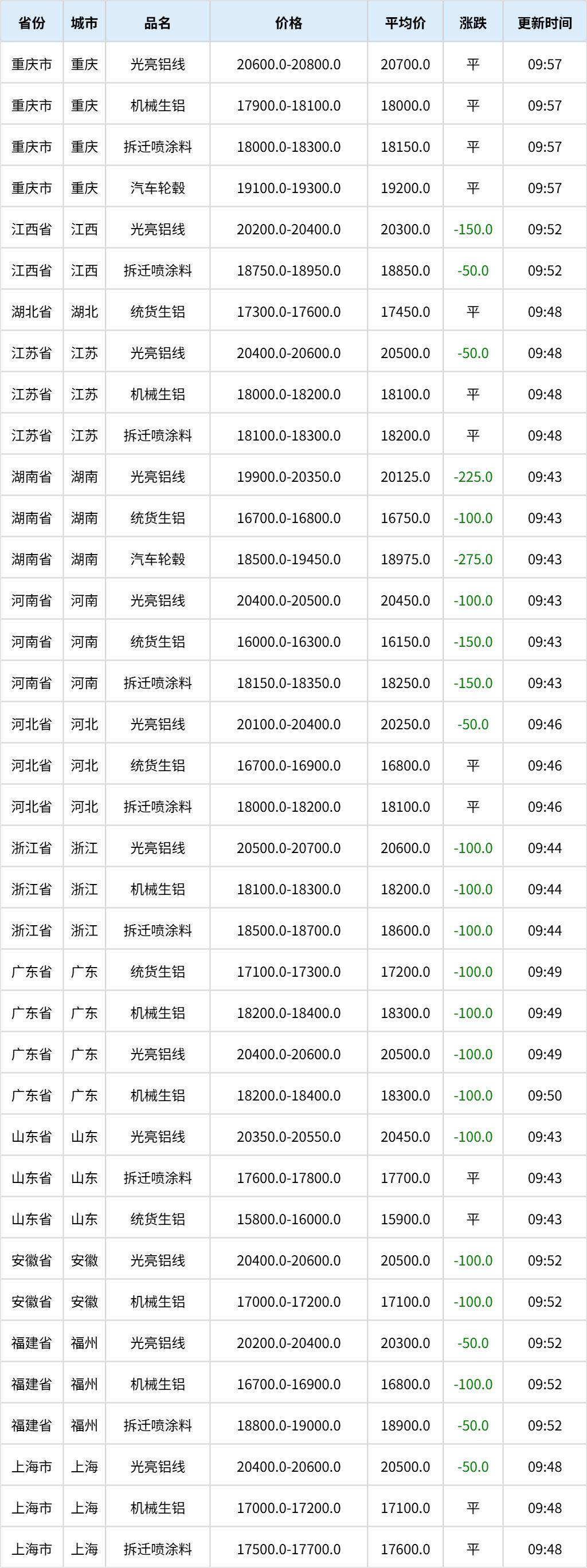This screenshot has width=587, height=1568.
Task: Click average price 17200.0
Action: coord(405,972)
